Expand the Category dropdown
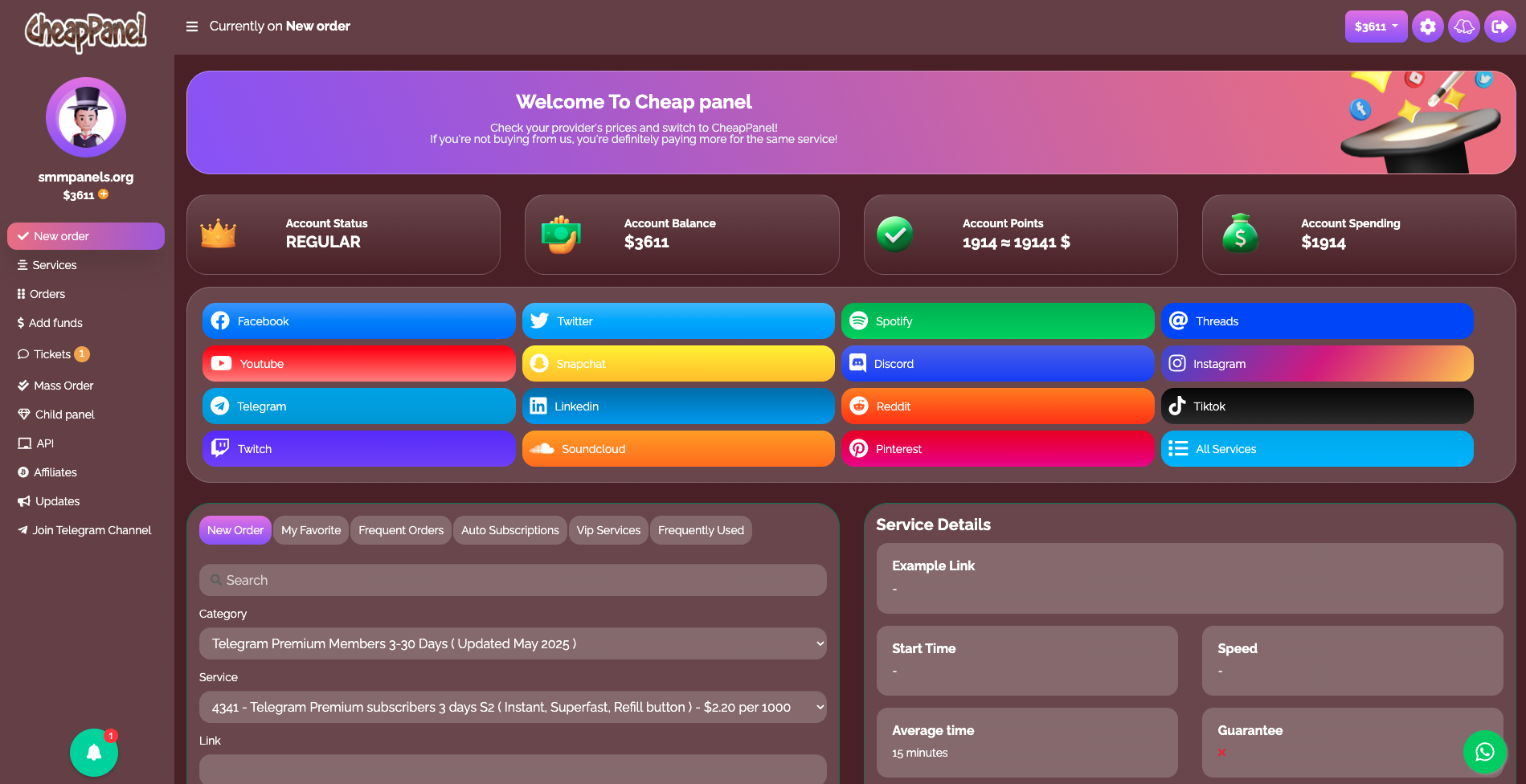Viewport: 1526px width, 784px height. 513,643
